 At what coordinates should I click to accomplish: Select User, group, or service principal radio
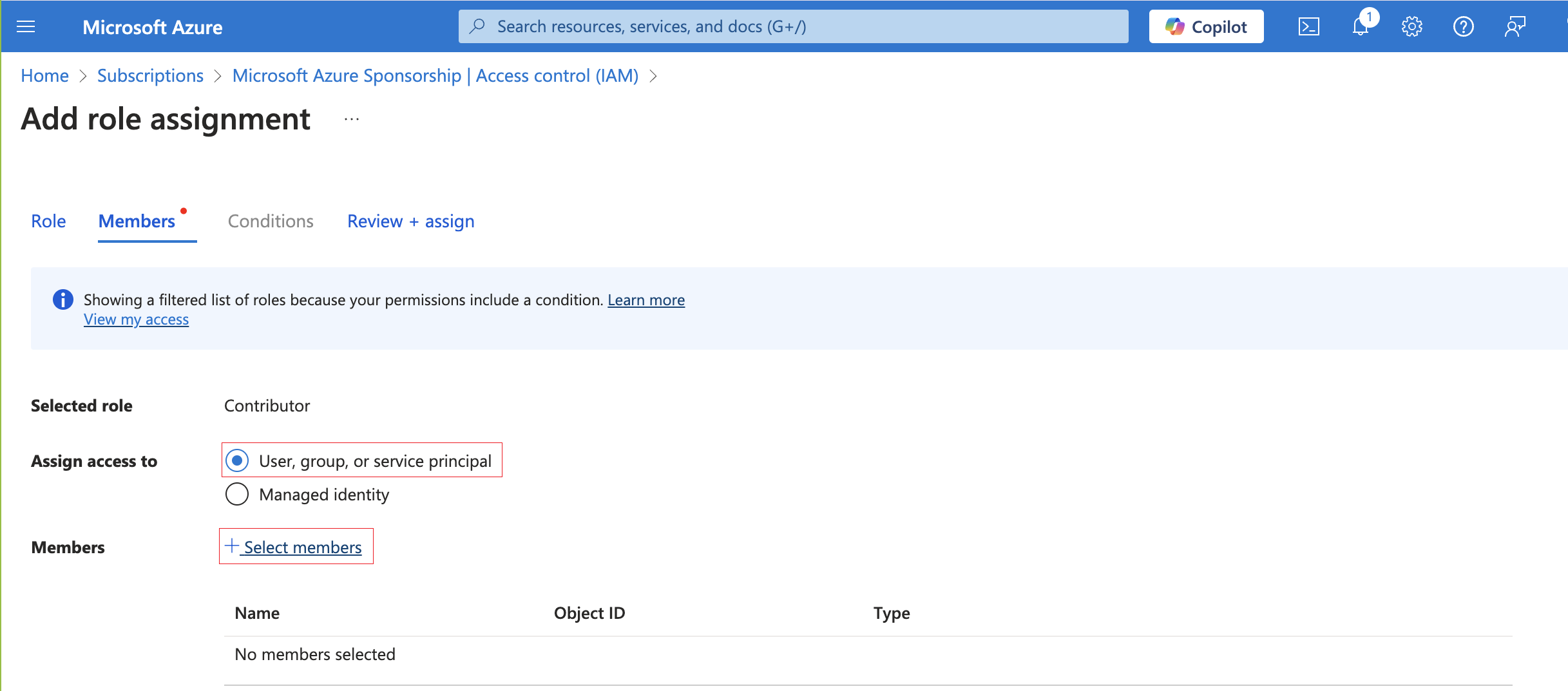click(237, 460)
